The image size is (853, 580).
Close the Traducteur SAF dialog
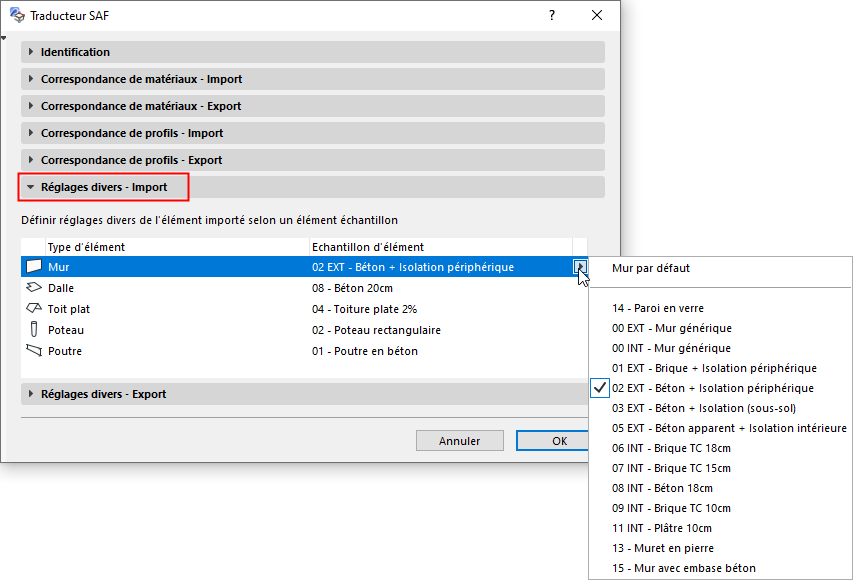point(597,15)
